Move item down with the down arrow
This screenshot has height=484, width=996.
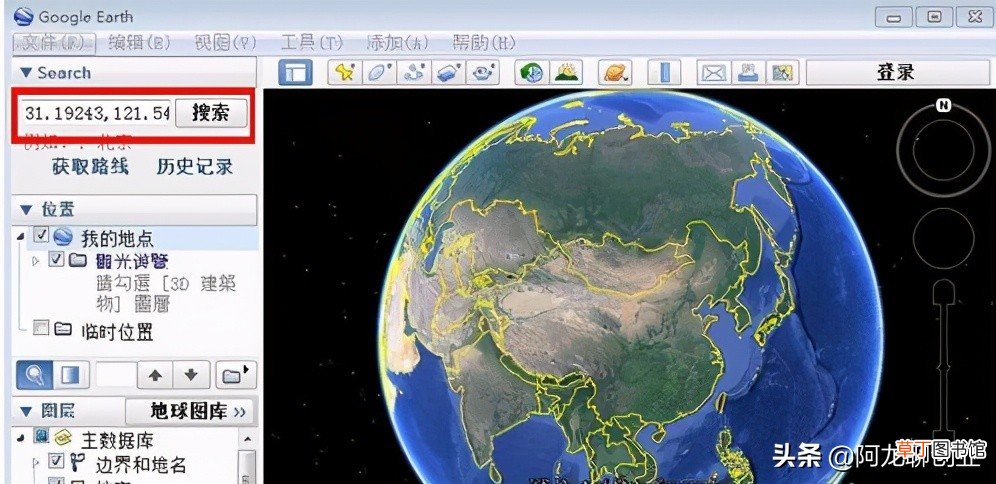coord(191,375)
